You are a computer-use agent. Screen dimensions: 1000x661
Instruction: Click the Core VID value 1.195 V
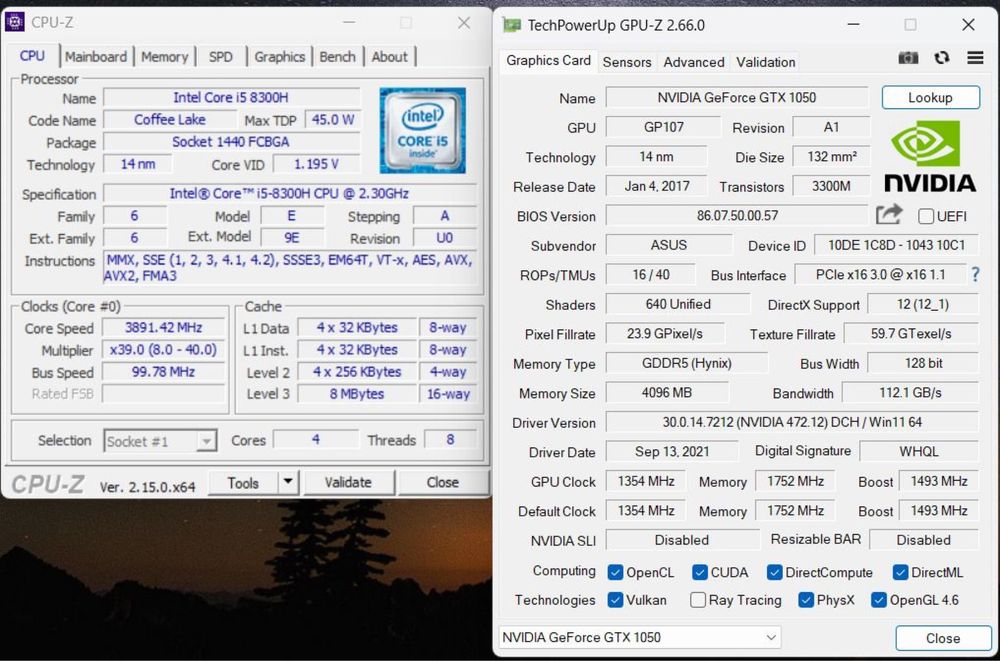tap(316, 164)
